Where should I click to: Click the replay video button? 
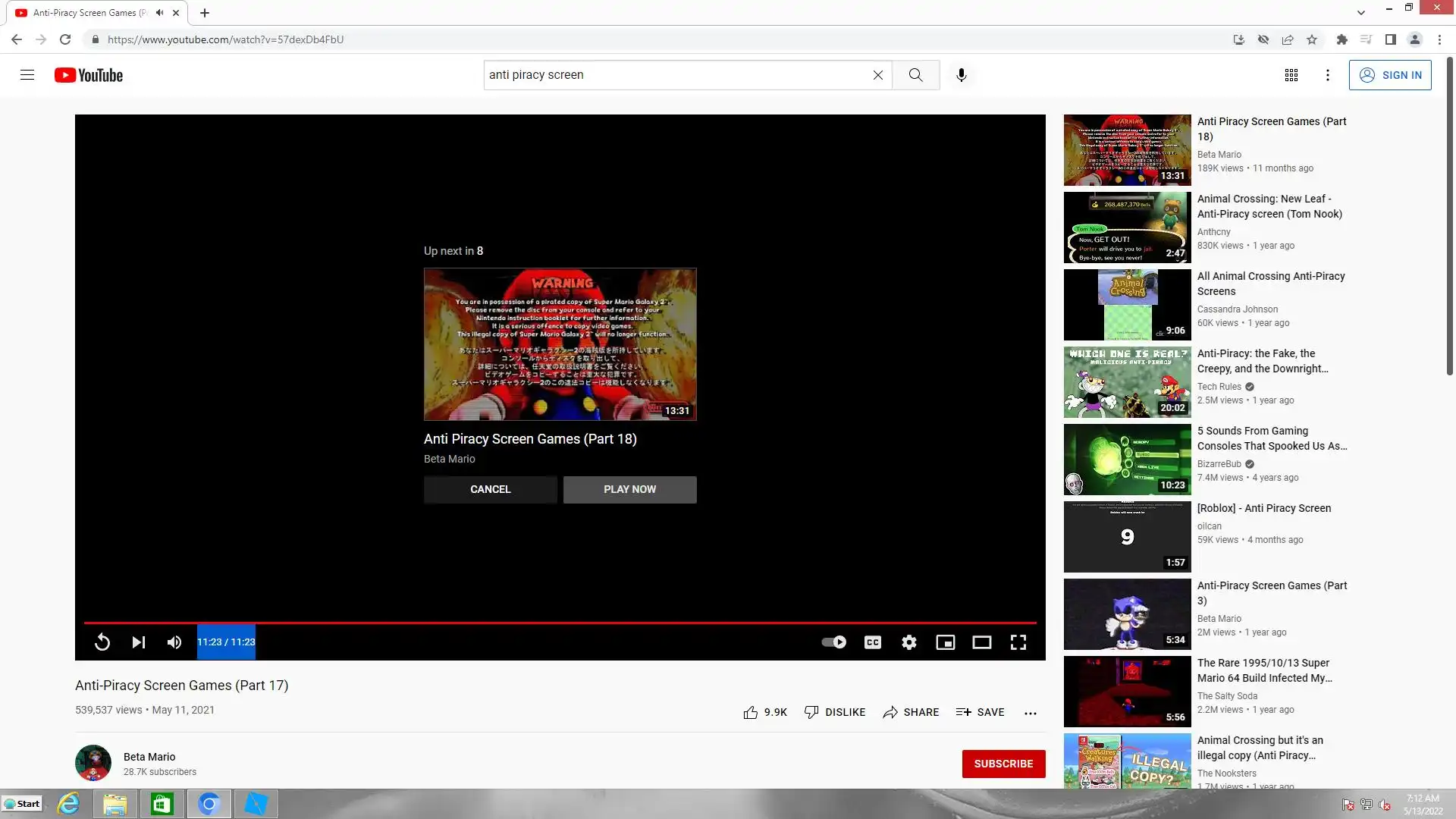tap(102, 642)
